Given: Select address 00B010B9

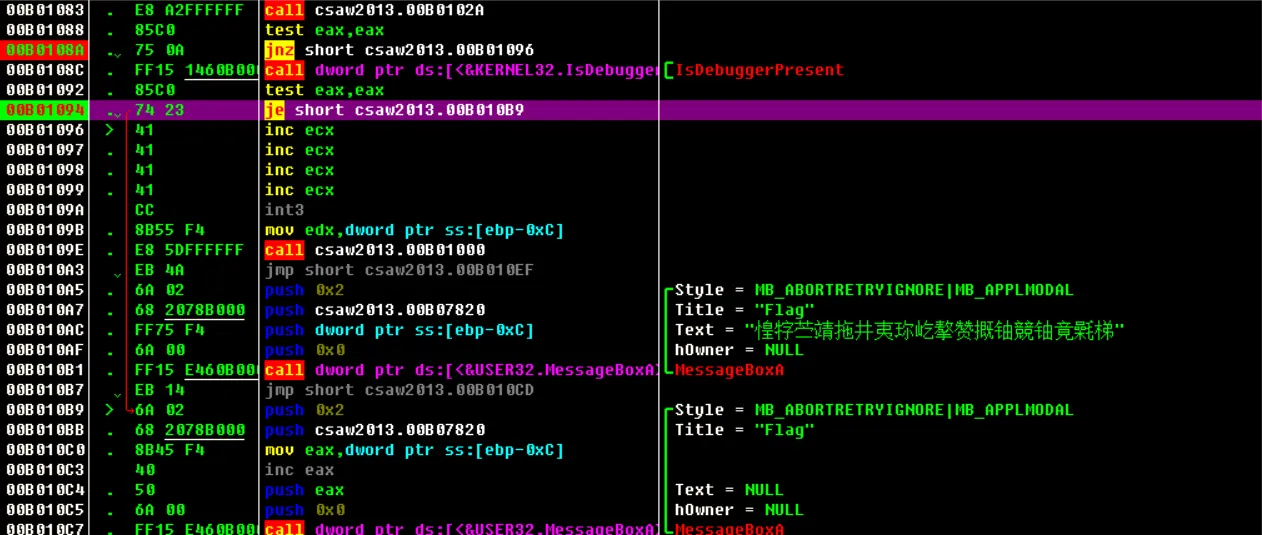Looking at the screenshot, I should click(45, 410).
